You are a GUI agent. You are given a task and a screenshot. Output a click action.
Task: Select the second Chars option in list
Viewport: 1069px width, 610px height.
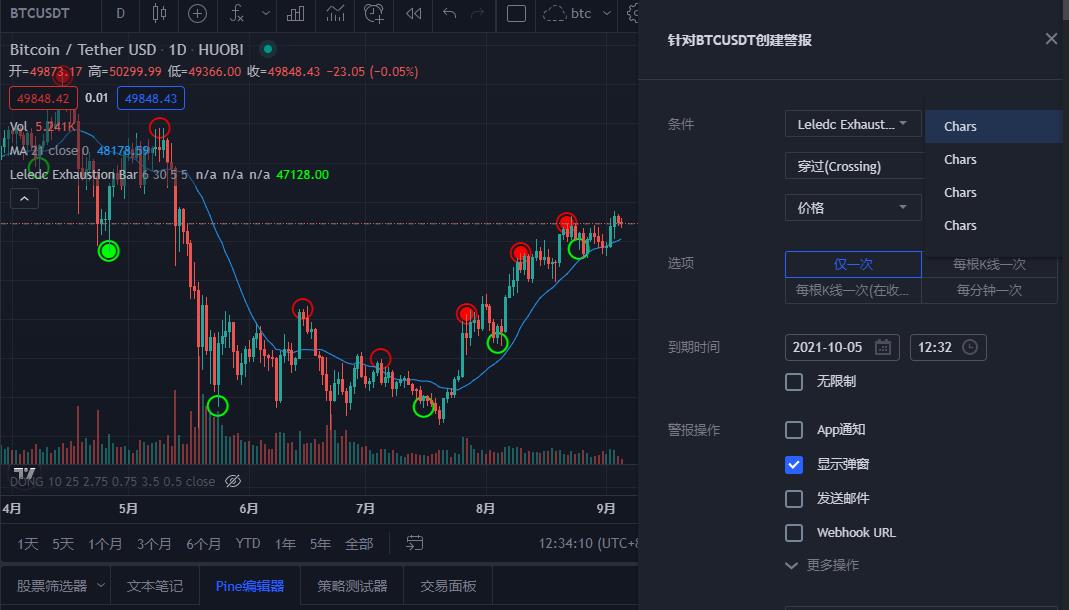click(993, 159)
